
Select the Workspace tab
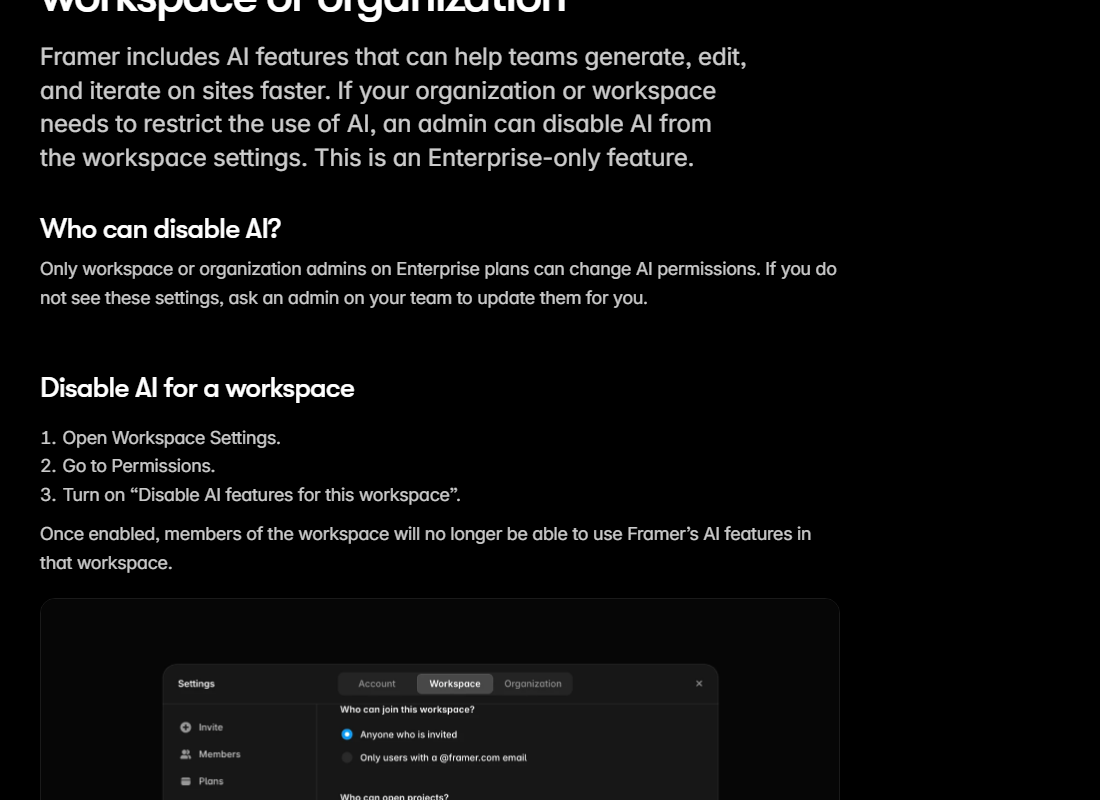[455, 684]
